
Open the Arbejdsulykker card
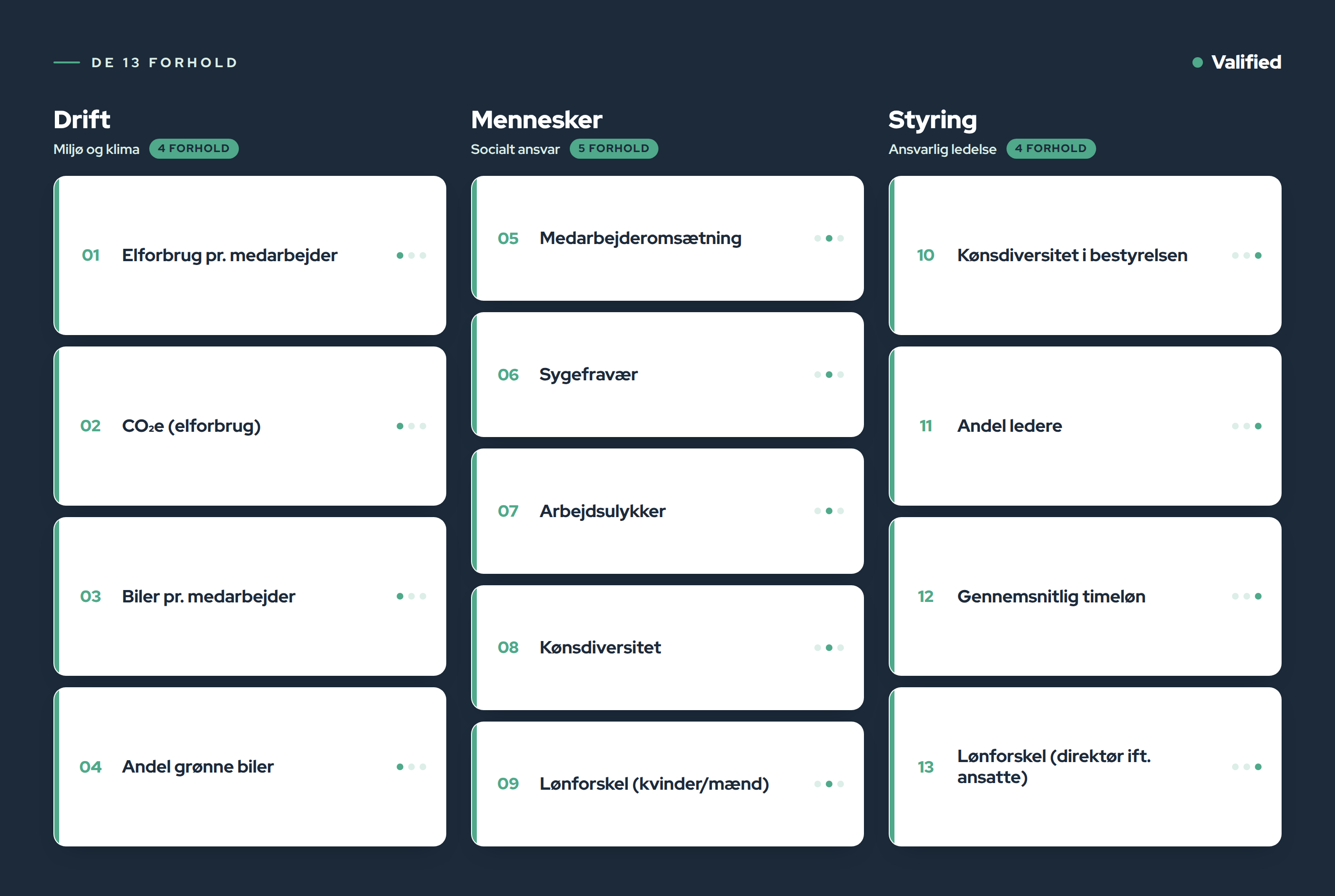pyautogui.click(x=667, y=511)
